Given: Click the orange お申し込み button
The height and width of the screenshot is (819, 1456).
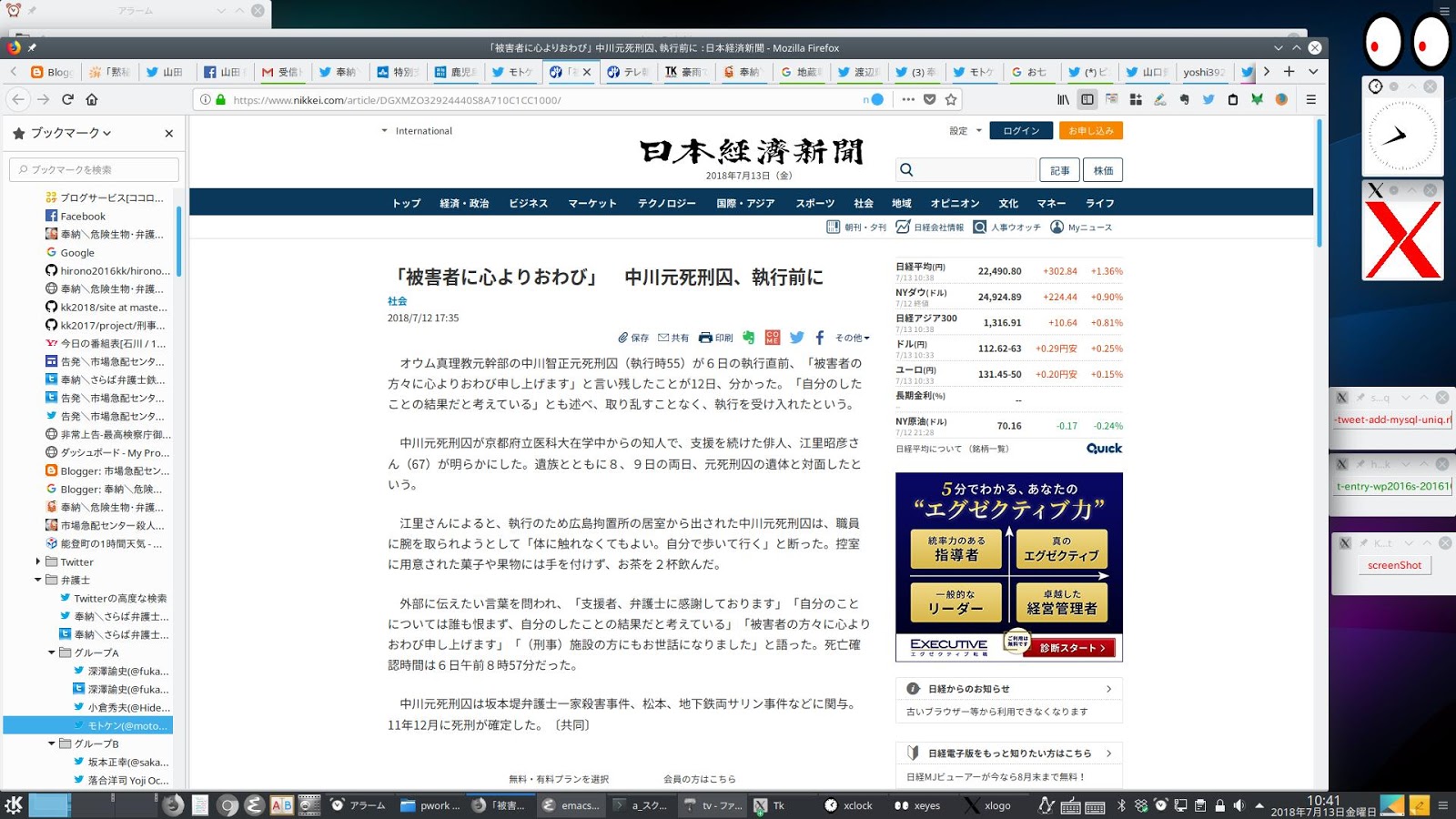Looking at the screenshot, I should (1091, 131).
